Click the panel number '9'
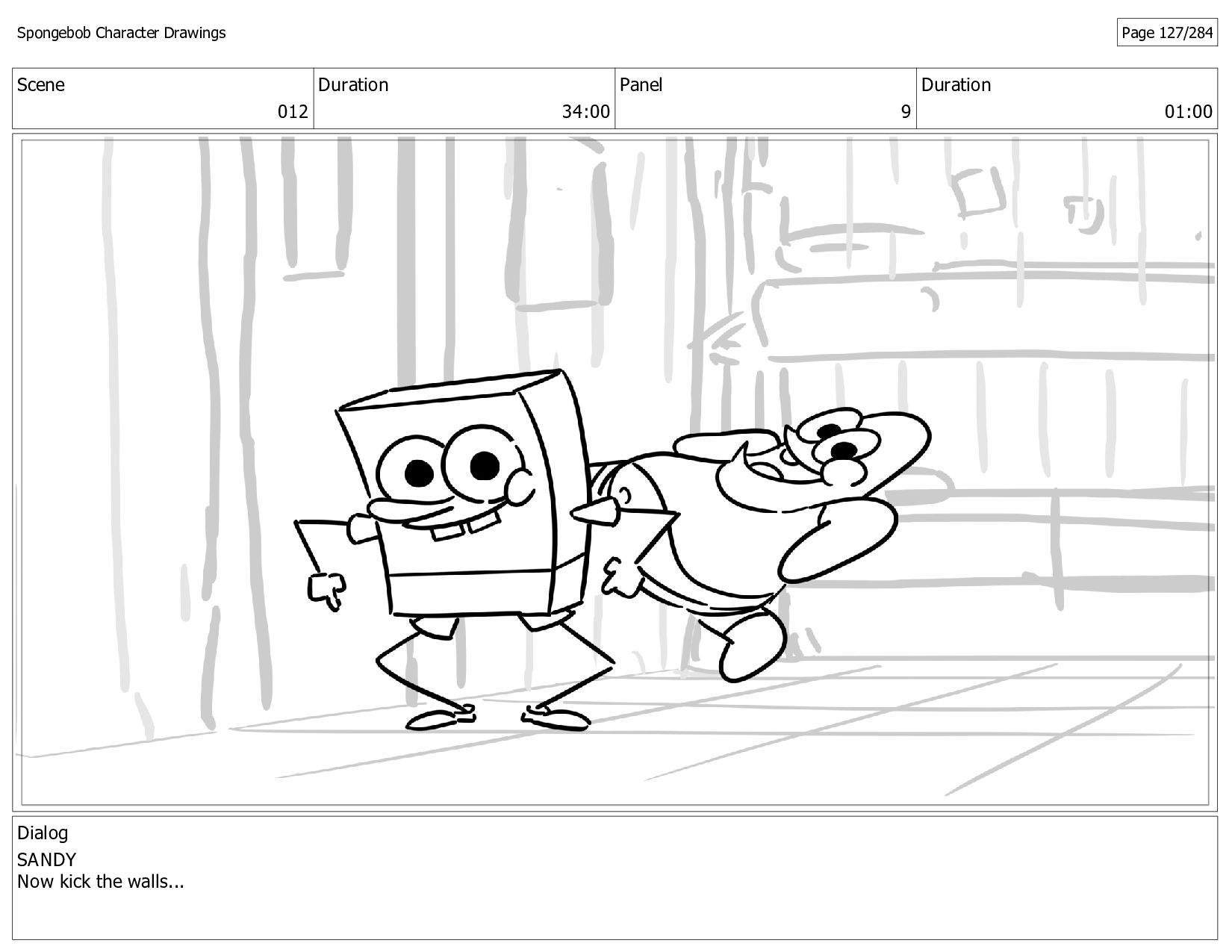The image size is (1232, 952). click(906, 112)
